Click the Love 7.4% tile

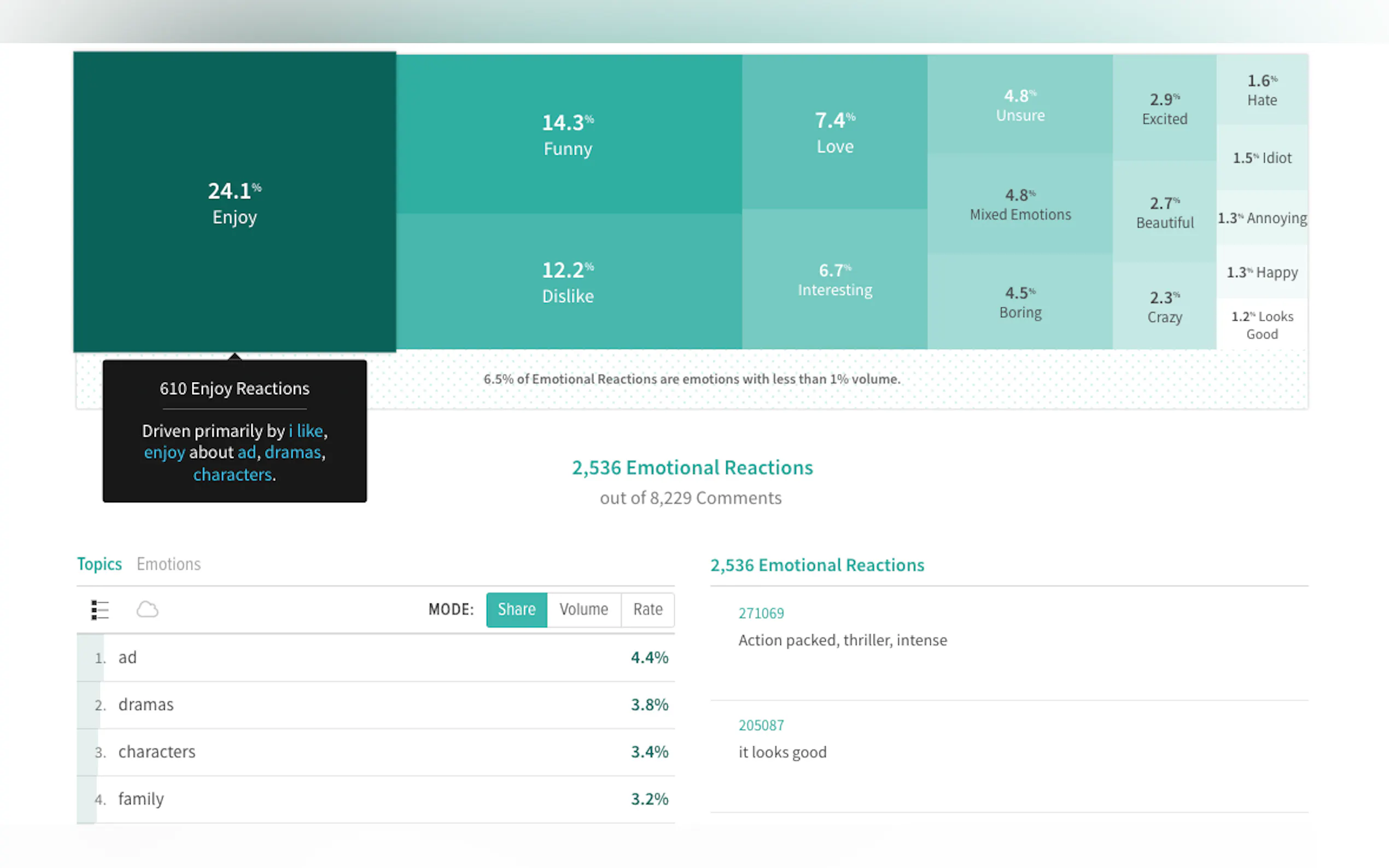[834, 132]
